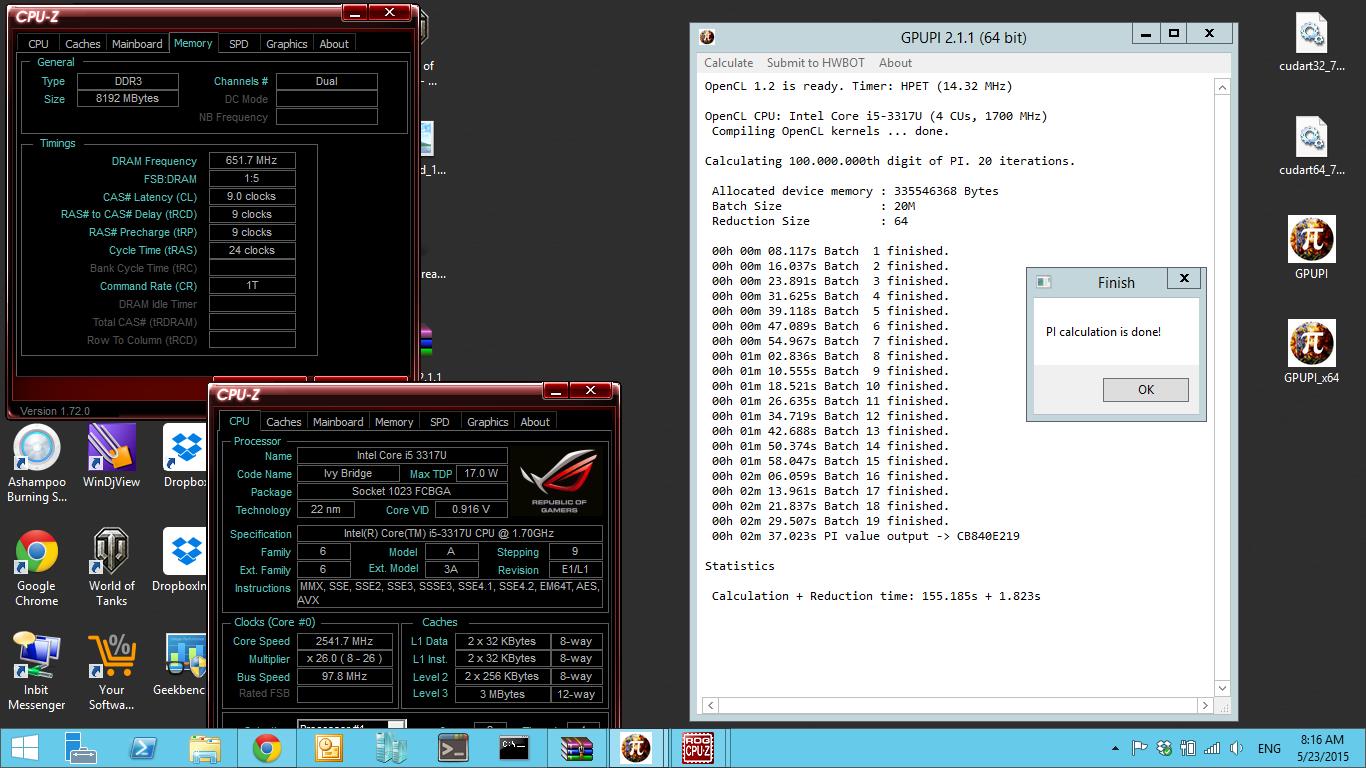This screenshot has width=1366, height=768.
Task: Close the Finish dialog with X
Action: pyautogui.click(x=1184, y=278)
